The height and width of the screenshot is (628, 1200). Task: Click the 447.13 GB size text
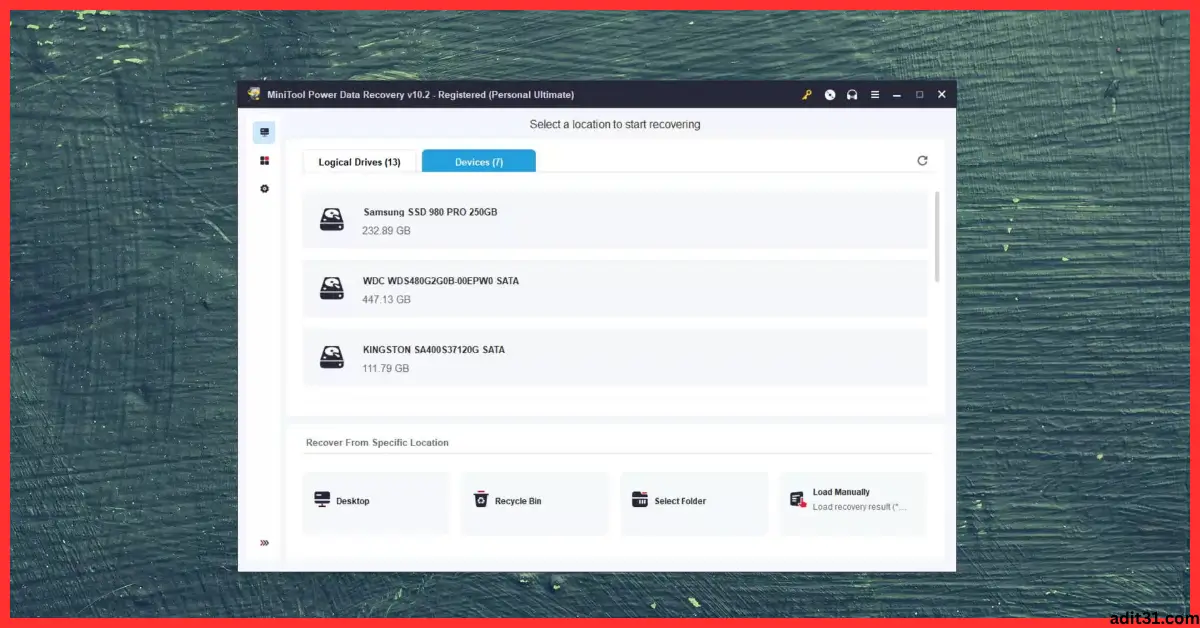point(386,300)
